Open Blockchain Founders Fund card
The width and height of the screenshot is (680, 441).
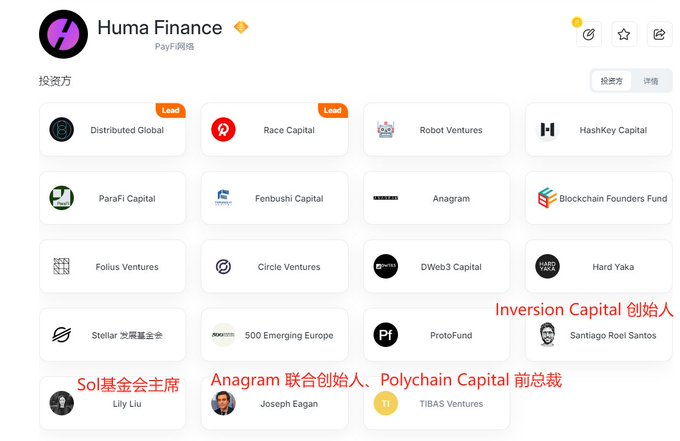coord(599,198)
